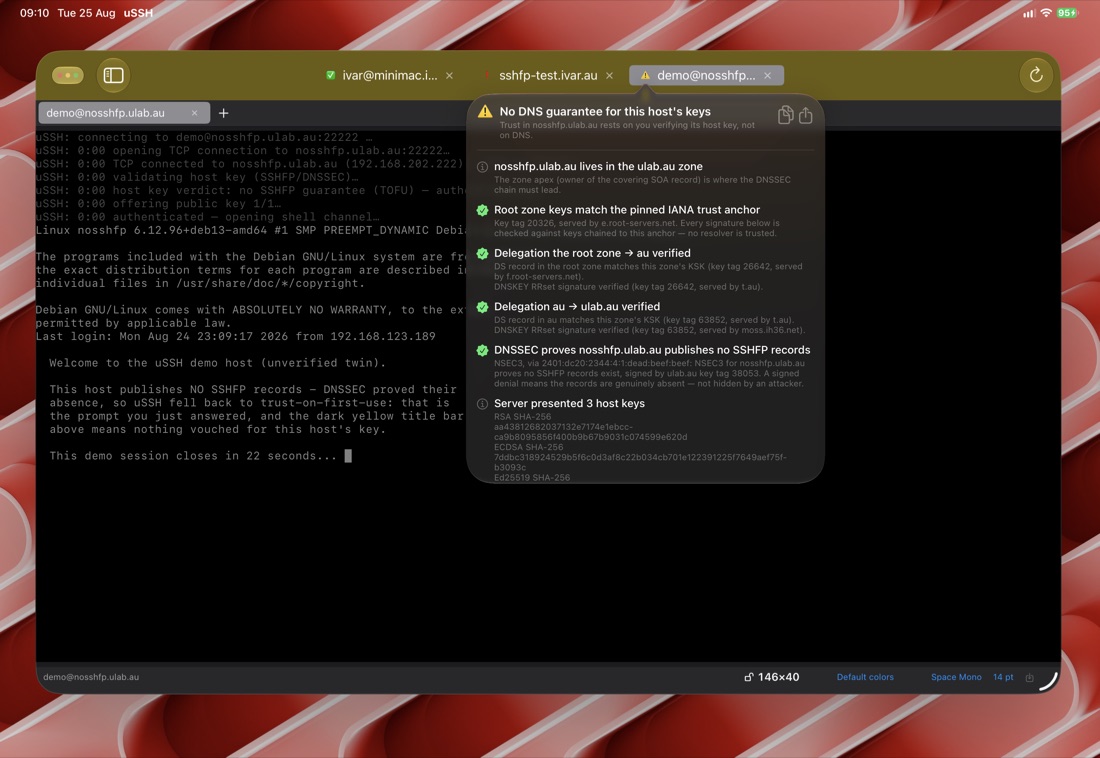Image resolution: width=1100 pixels, height=758 pixels.
Task: Click the yellow warning triangle in popover
Action: pos(485,112)
